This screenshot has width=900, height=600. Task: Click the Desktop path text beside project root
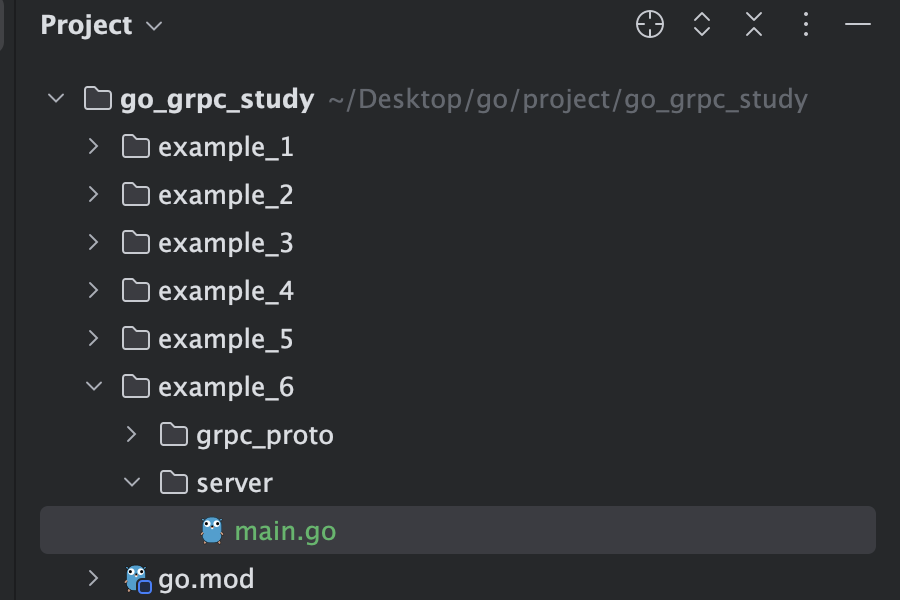(567, 98)
